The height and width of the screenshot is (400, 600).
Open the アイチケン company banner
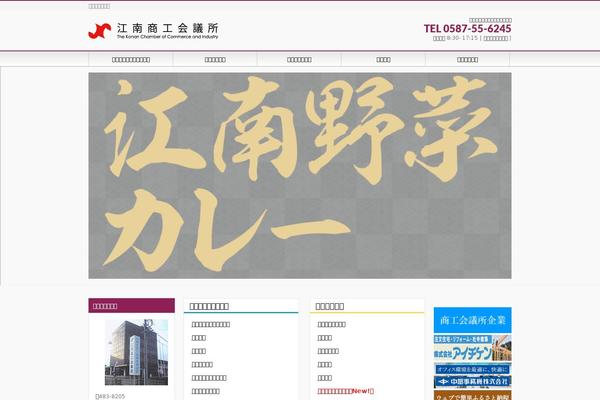pos(473,348)
